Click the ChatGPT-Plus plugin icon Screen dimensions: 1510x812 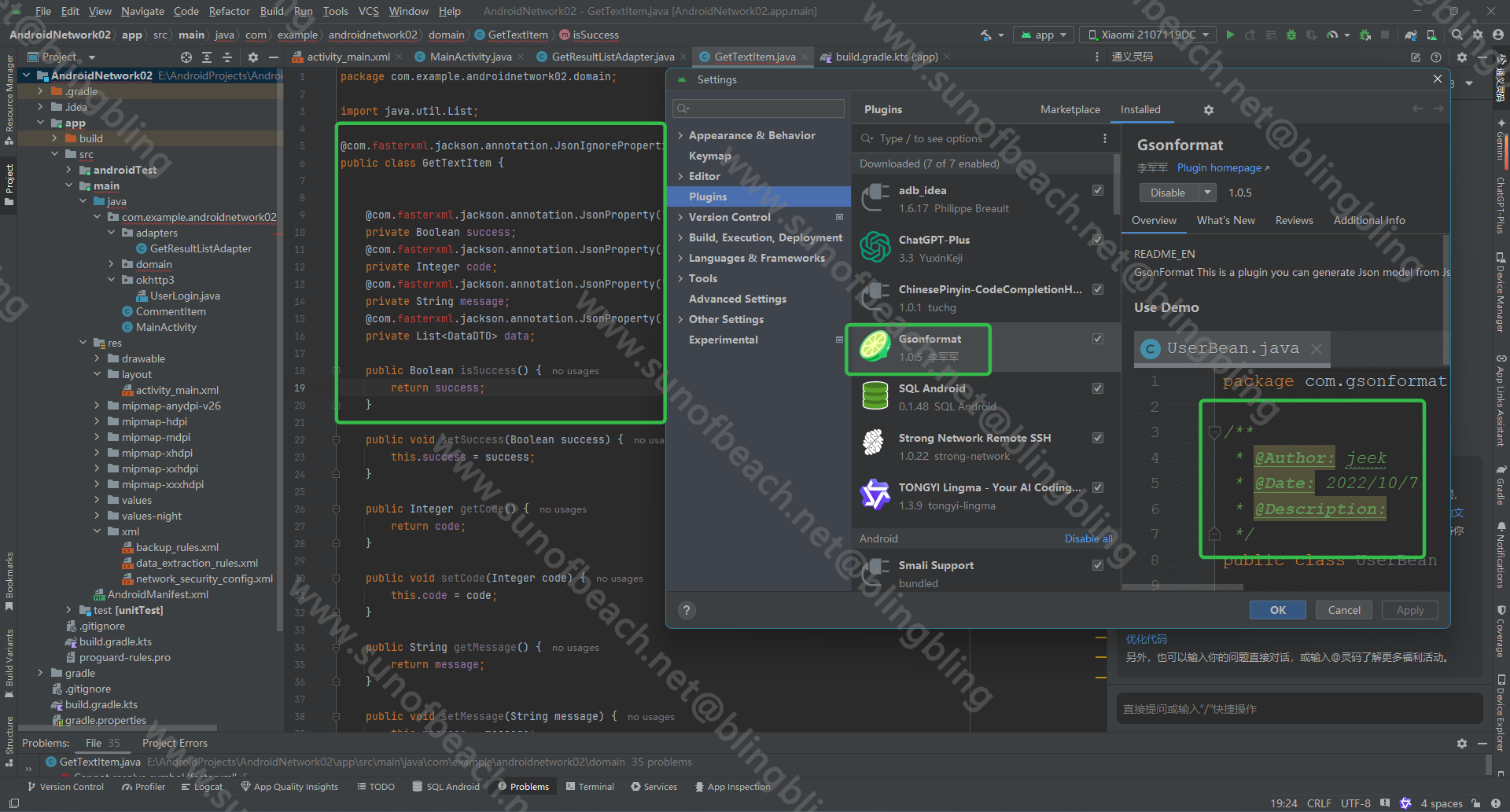(x=875, y=248)
